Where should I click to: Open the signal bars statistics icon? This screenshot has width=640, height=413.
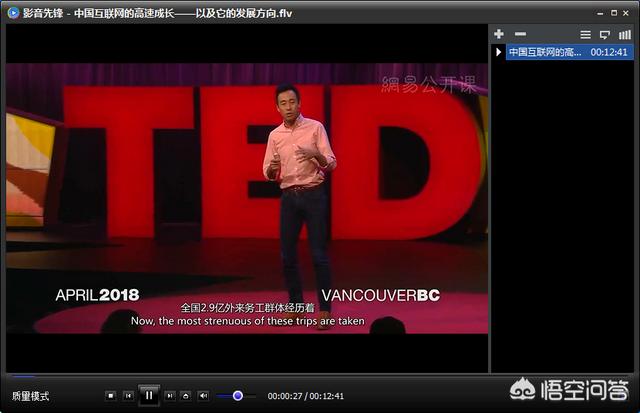[625, 35]
